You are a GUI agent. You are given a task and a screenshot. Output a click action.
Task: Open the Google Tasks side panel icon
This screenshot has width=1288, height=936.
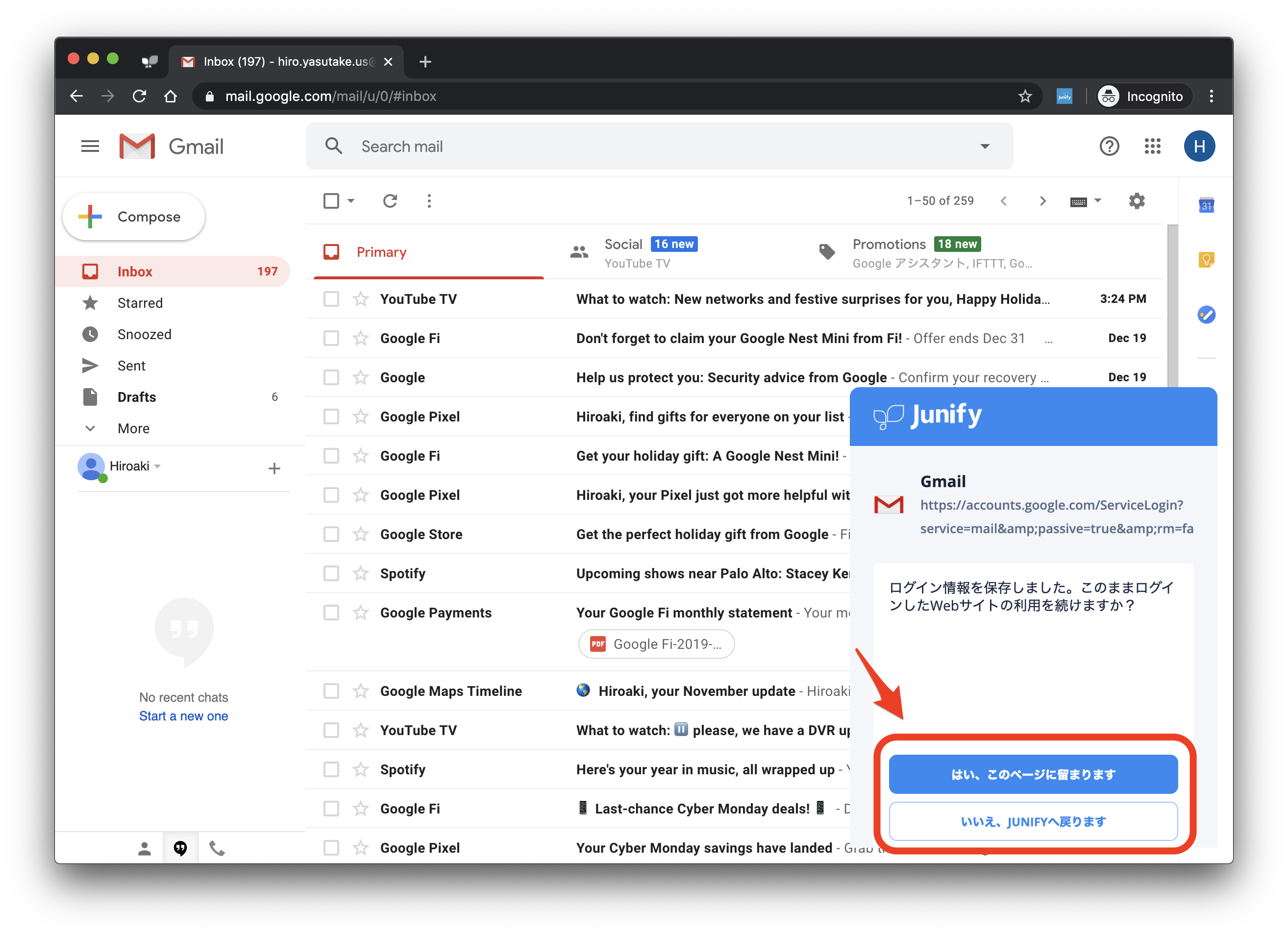1206,315
